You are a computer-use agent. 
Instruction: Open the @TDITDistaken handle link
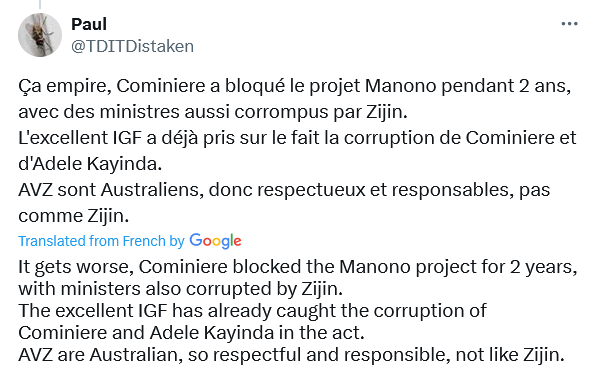(x=132, y=46)
